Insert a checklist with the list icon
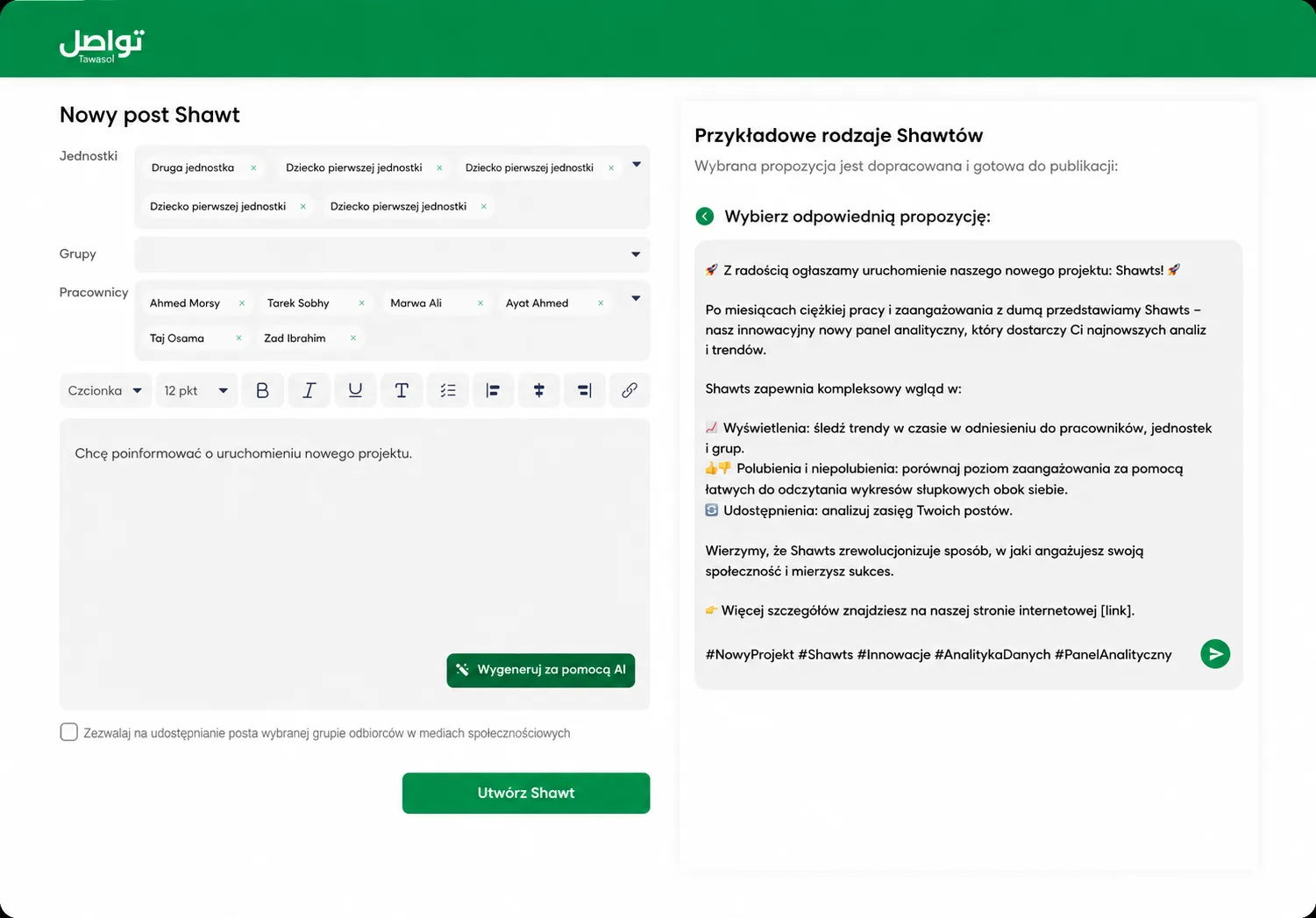The image size is (1316, 918). [448, 390]
